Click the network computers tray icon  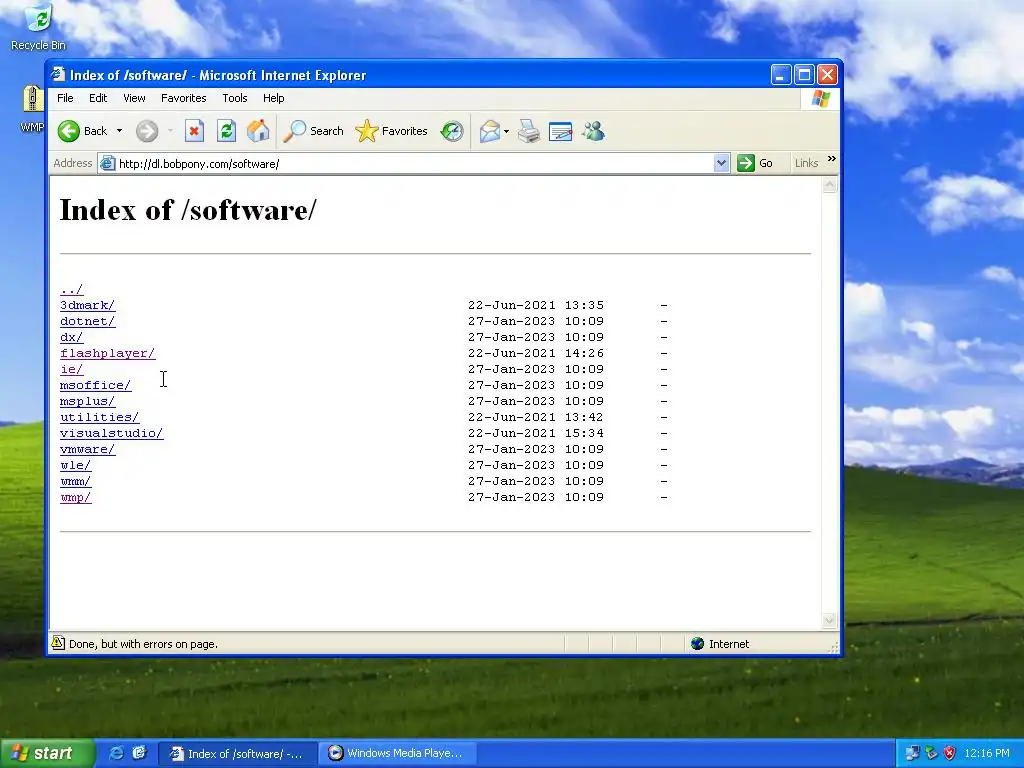(x=912, y=754)
